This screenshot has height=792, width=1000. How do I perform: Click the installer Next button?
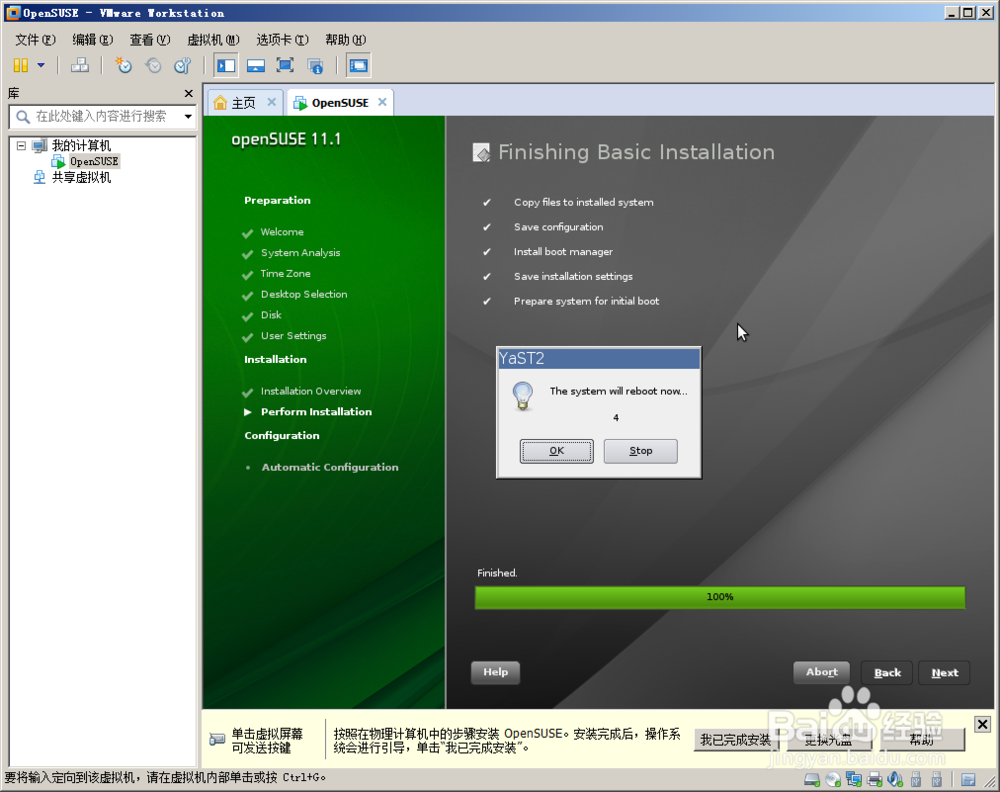pos(945,673)
